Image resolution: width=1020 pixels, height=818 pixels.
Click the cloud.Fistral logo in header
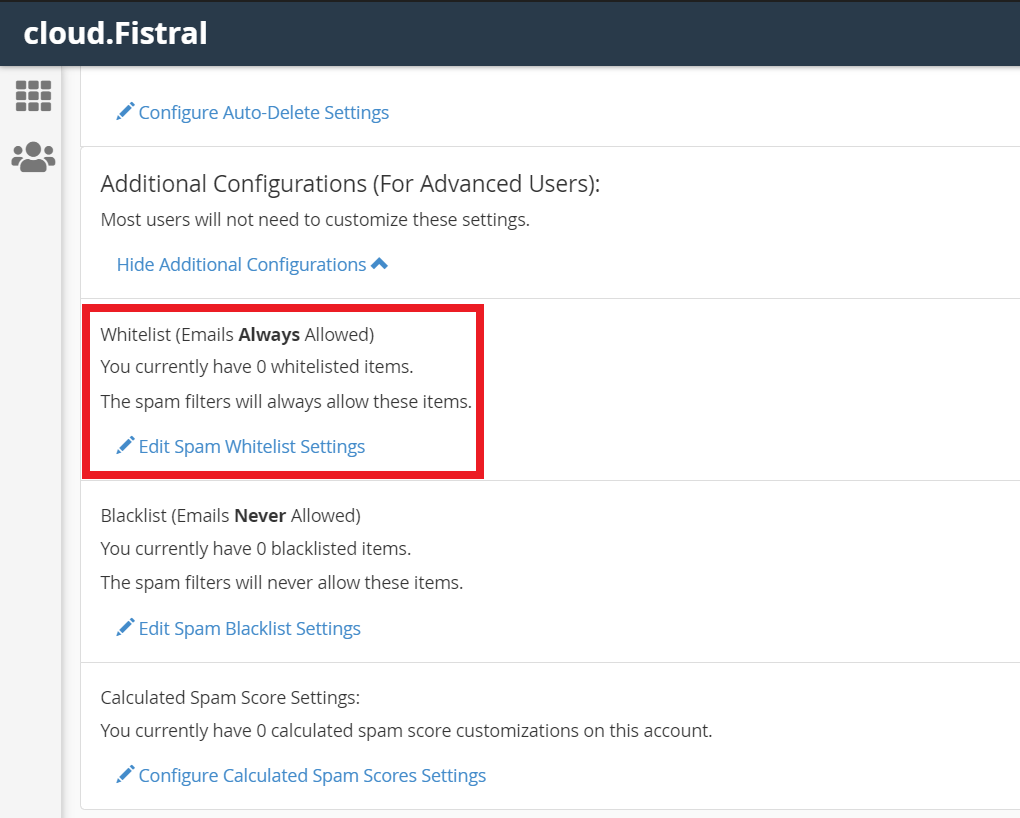(116, 33)
